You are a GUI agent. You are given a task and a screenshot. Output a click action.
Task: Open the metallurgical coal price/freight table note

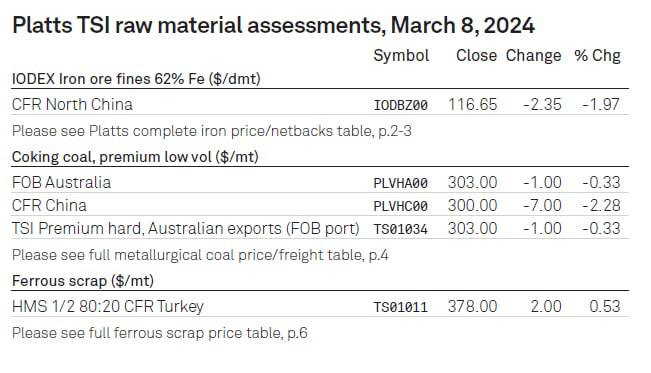[200, 255]
